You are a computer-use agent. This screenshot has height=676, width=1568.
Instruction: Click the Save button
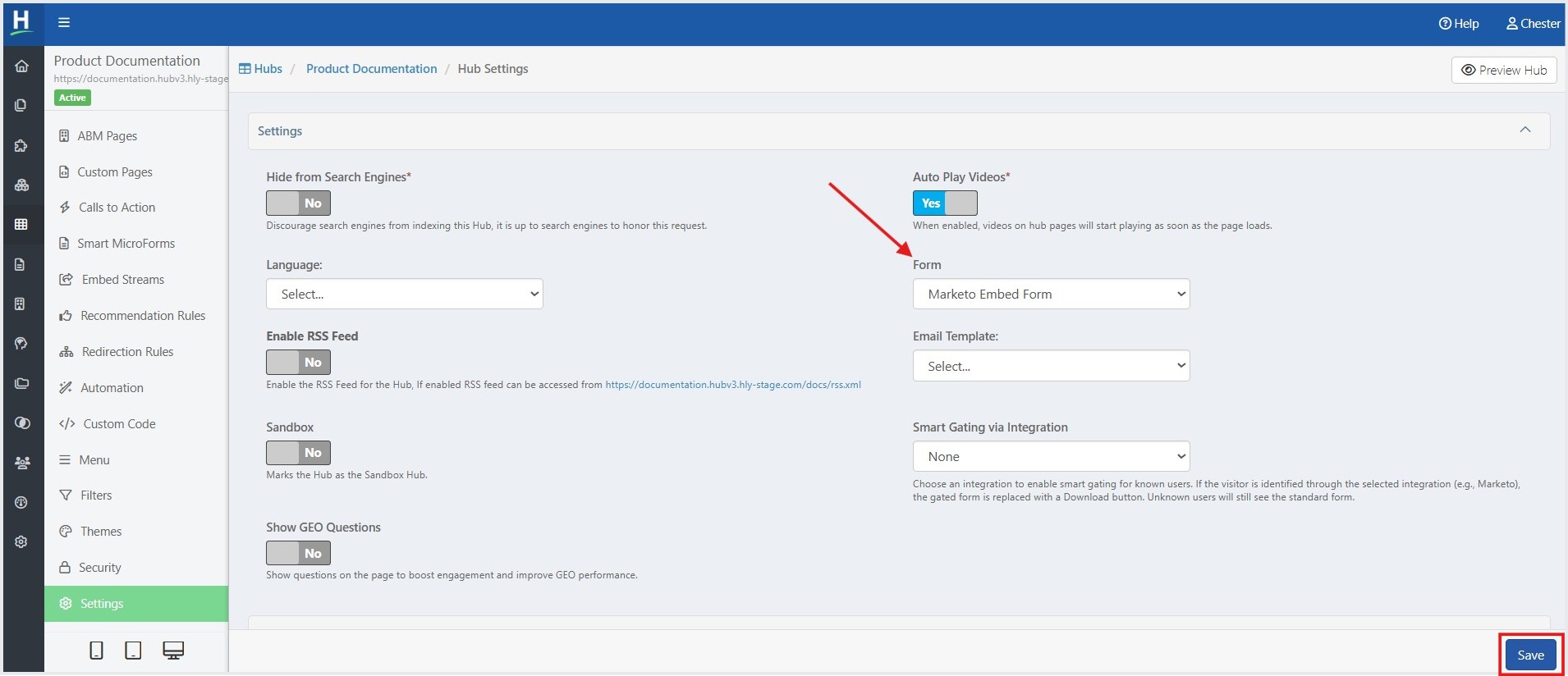(x=1530, y=655)
